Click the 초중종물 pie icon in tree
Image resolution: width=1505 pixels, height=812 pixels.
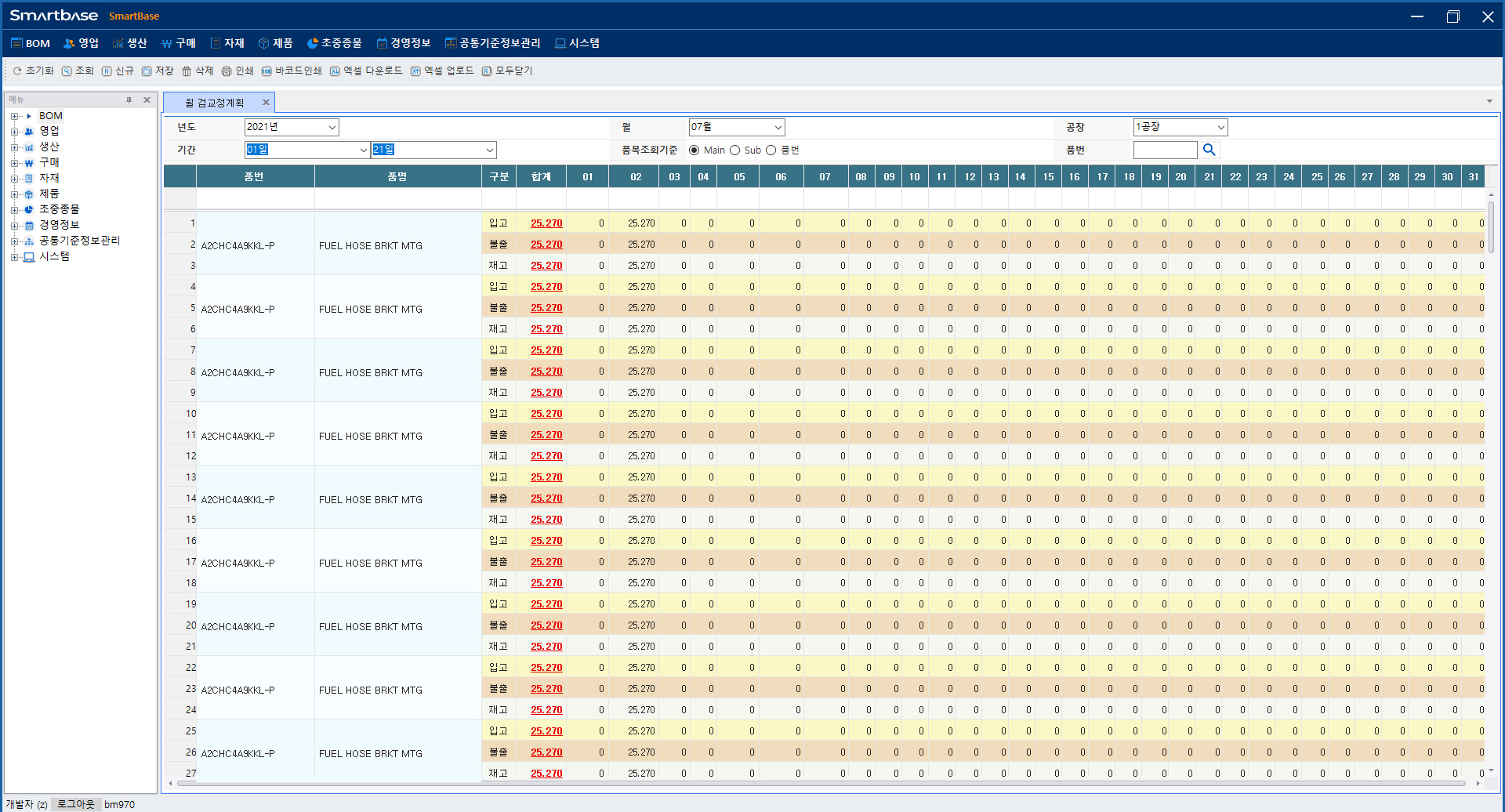29,210
